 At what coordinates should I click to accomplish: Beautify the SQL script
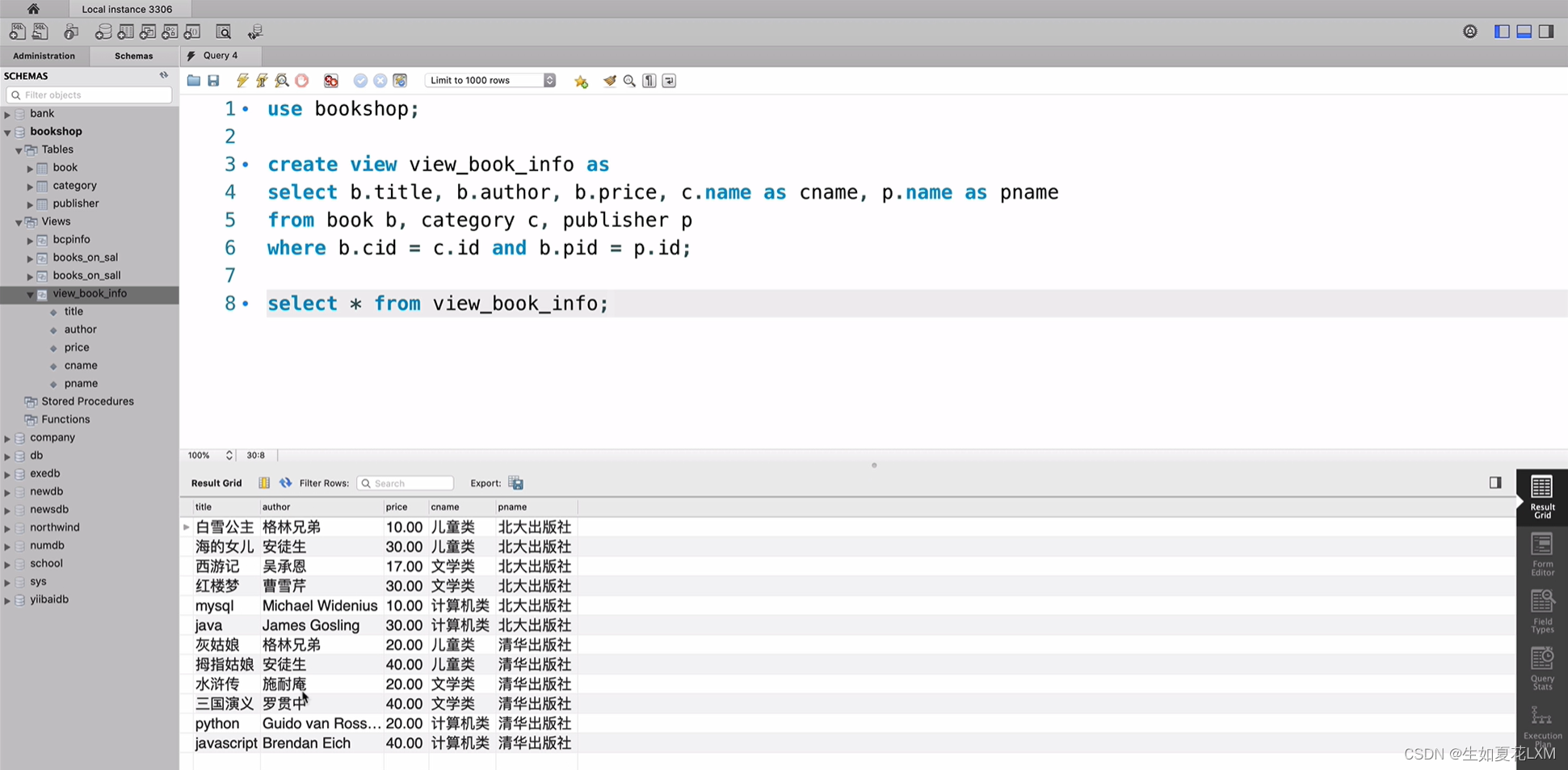(609, 81)
